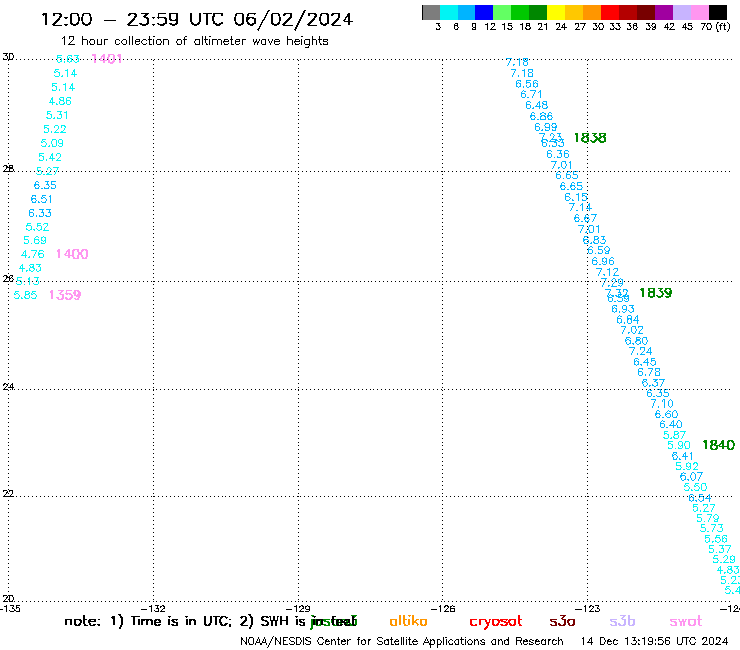Click the wave height value 5.69
This screenshot has width=740, height=650.
[x=34, y=240]
